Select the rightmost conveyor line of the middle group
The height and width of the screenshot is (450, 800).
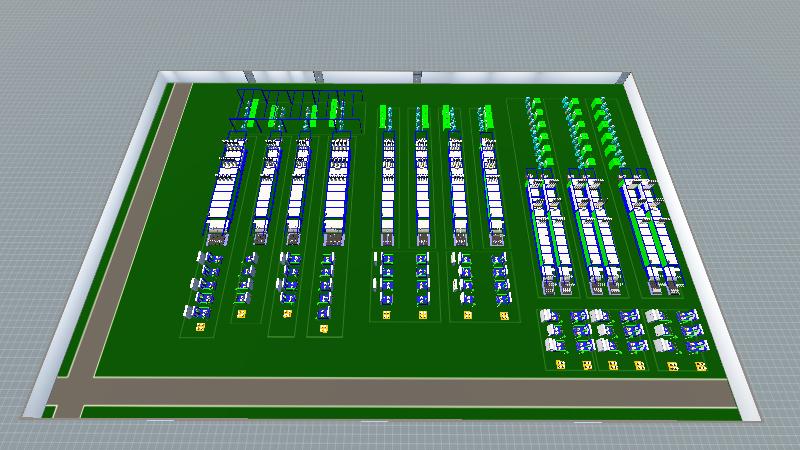[x=490, y=190]
